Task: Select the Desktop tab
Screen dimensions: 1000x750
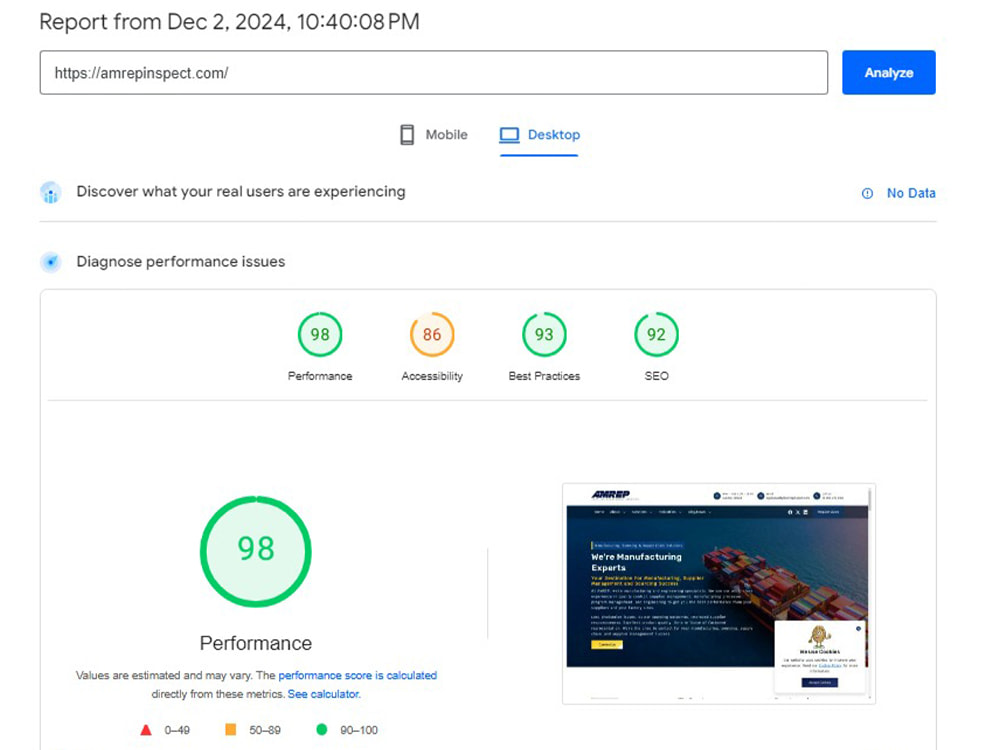Action: [x=540, y=135]
